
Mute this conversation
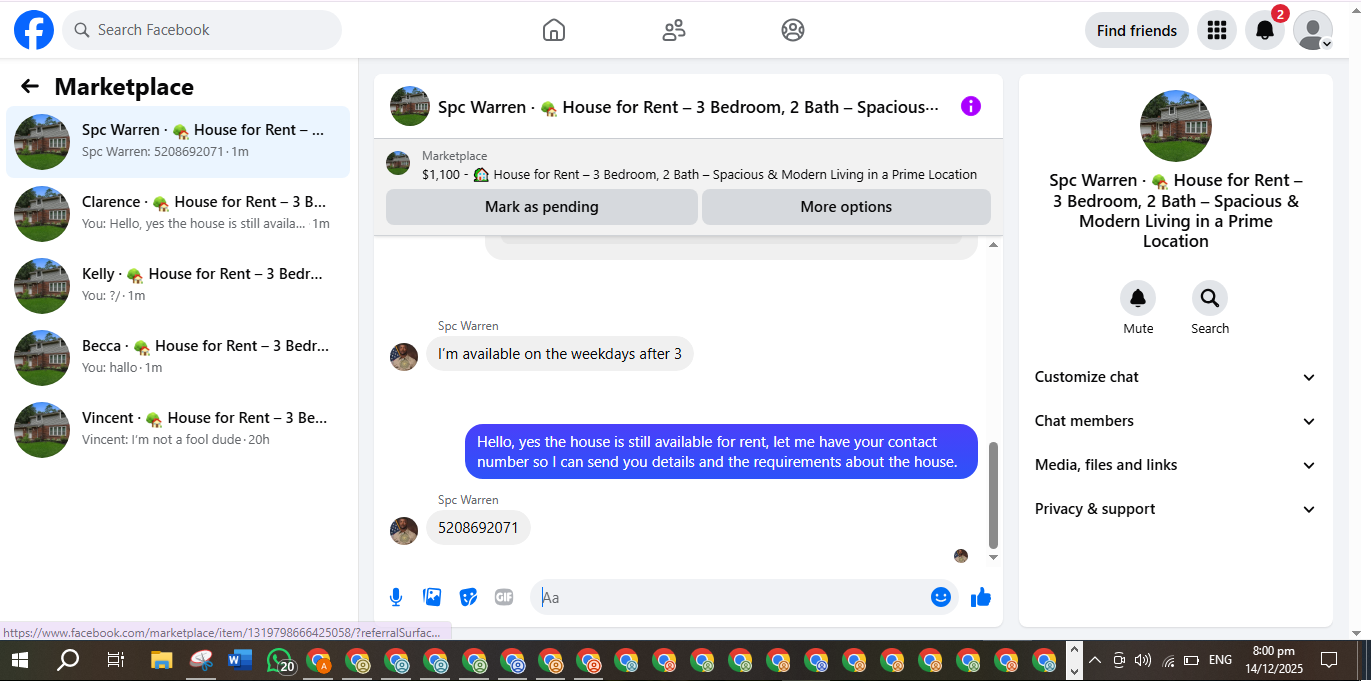coord(1138,308)
